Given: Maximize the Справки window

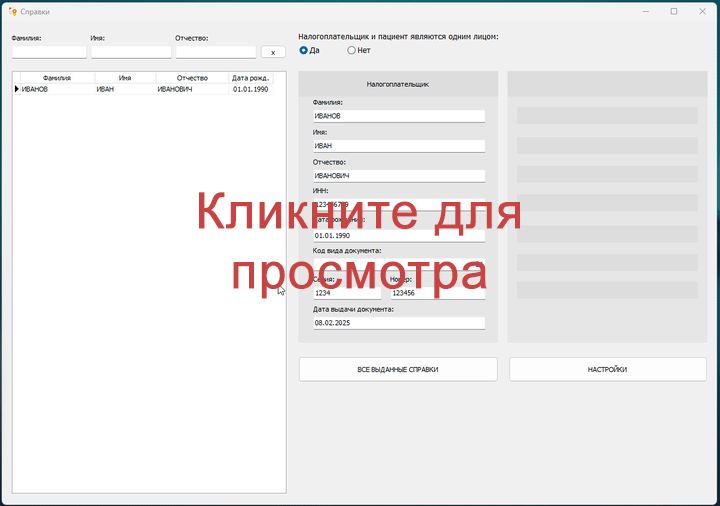Looking at the screenshot, I should click(674, 11).
